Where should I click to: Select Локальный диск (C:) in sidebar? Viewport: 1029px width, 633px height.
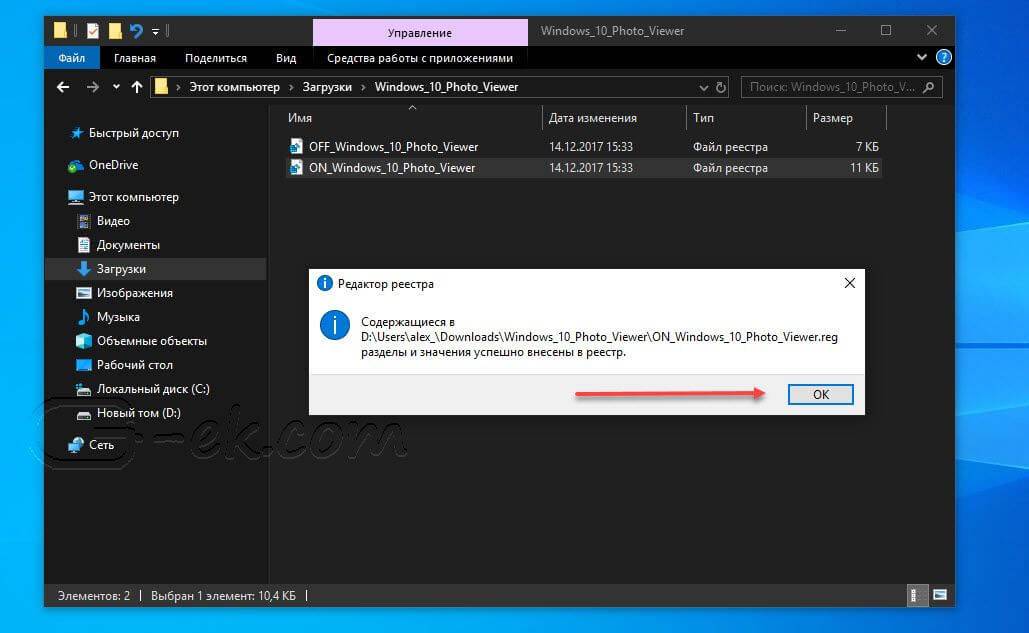tap(152, 389)
